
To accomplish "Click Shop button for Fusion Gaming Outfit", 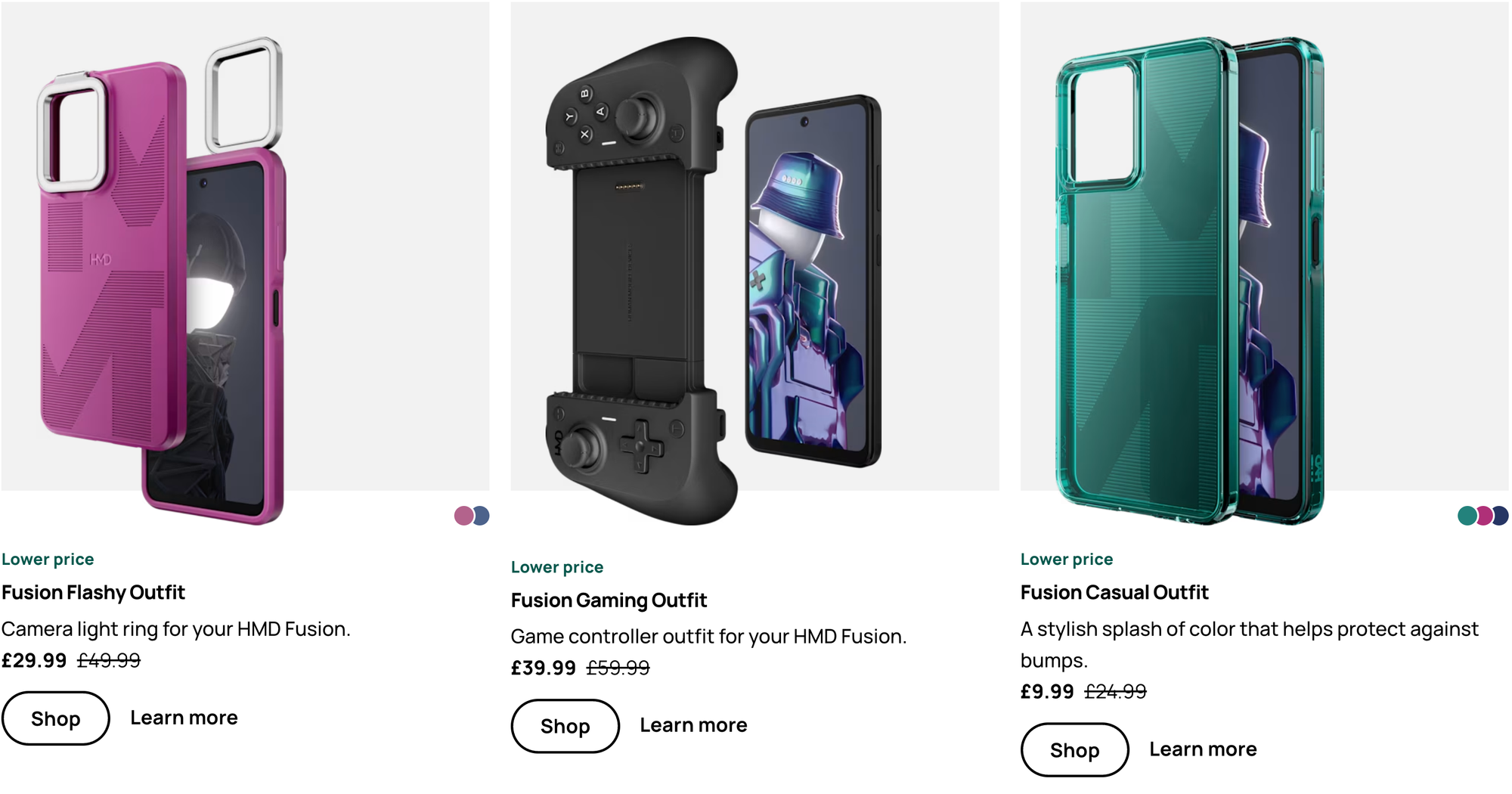I will pos(565,726).
